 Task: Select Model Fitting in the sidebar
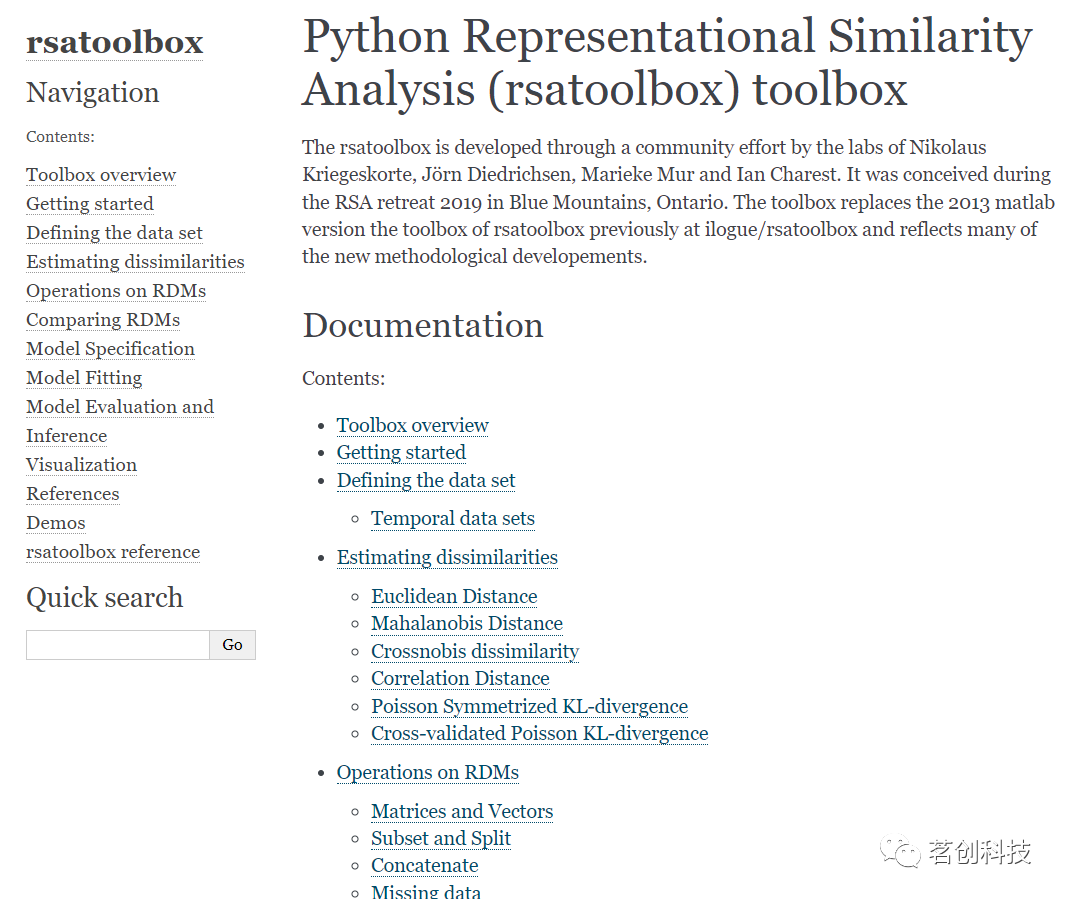pos(84,378)
